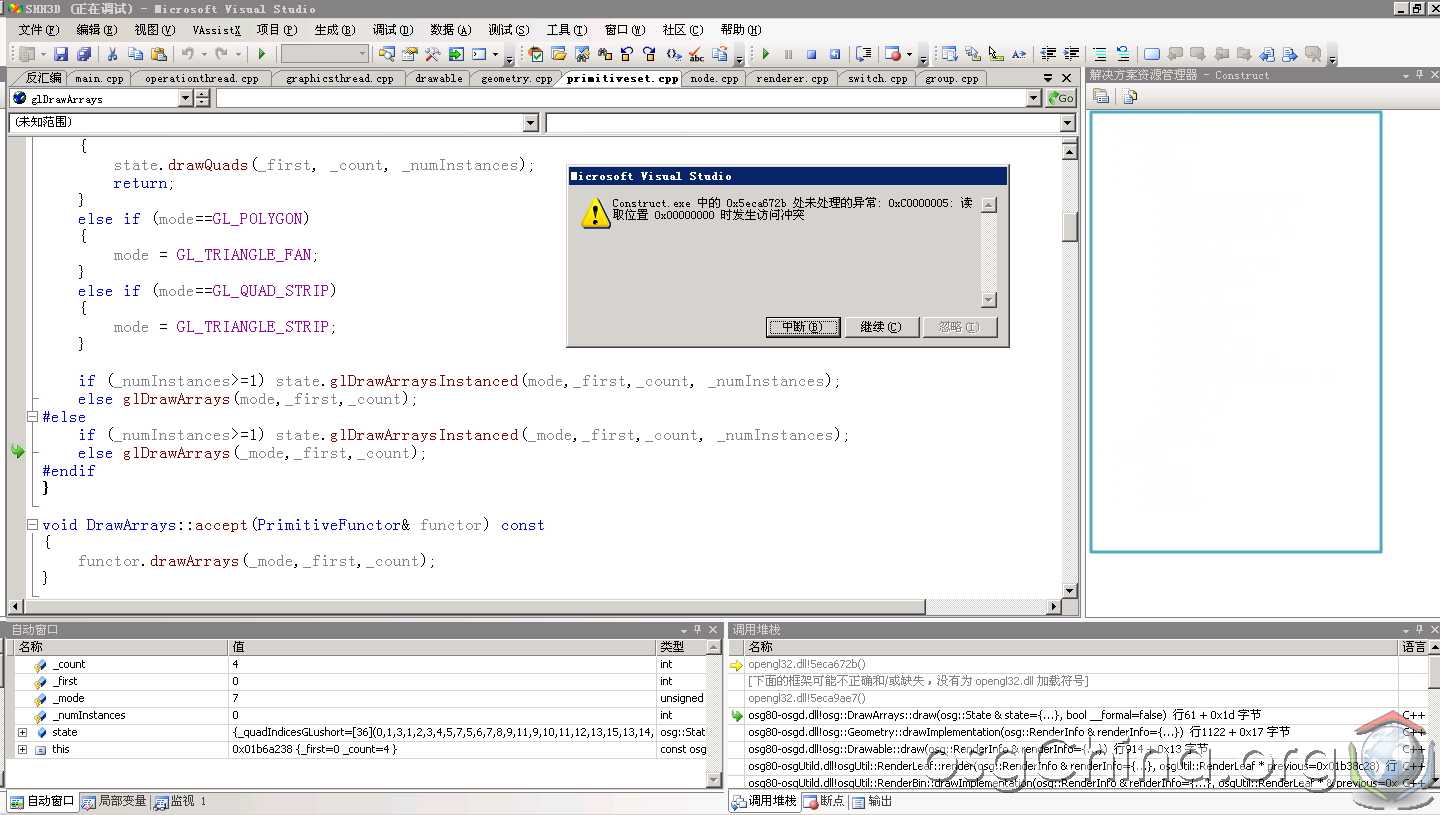Expand the state variable row

point(22,732)
